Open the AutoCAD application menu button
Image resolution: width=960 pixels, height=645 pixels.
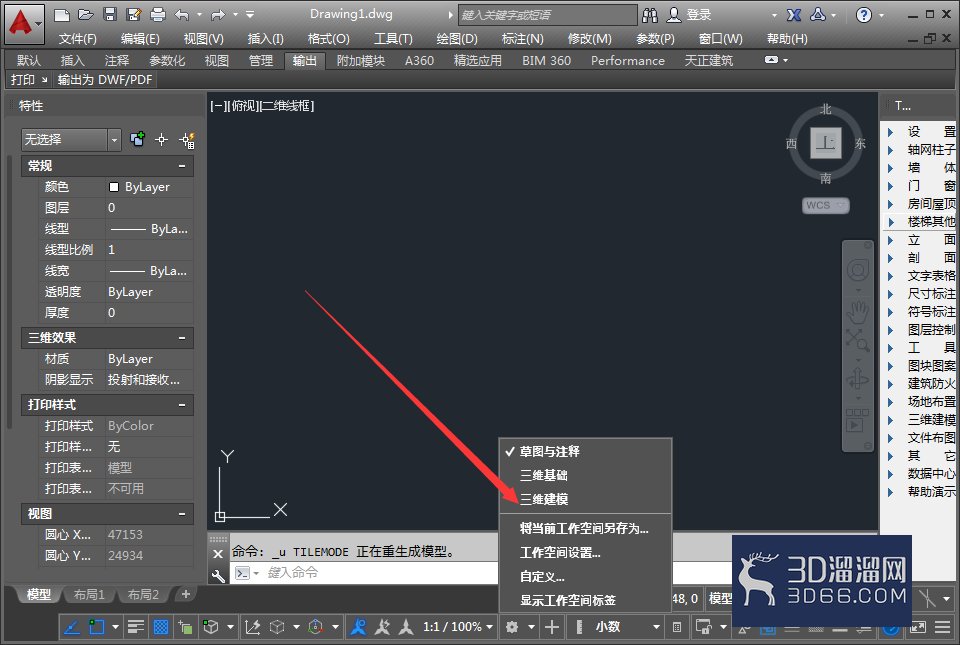(24, 23)
